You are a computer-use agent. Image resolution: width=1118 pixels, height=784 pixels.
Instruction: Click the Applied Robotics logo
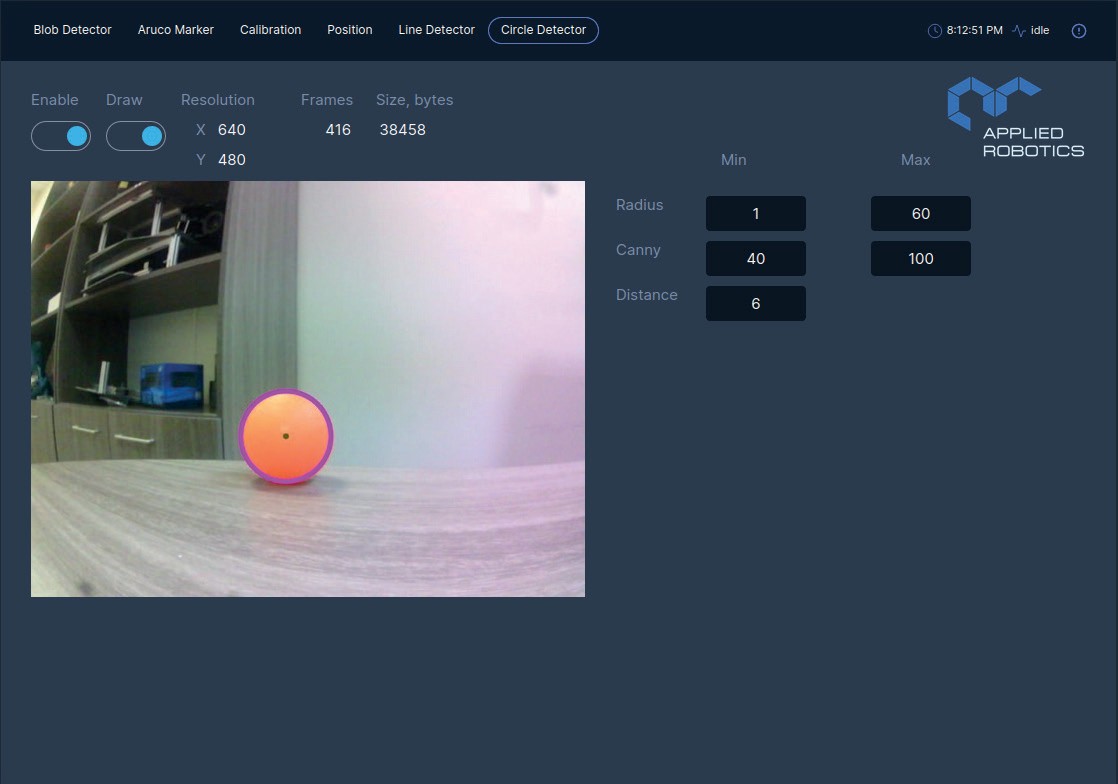point(1015,118)
